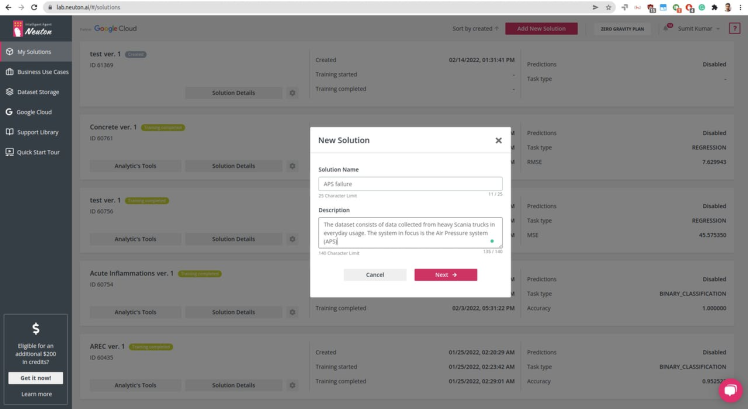
Task: Click the Google Cloud logo in header
Action: [115, 29]
